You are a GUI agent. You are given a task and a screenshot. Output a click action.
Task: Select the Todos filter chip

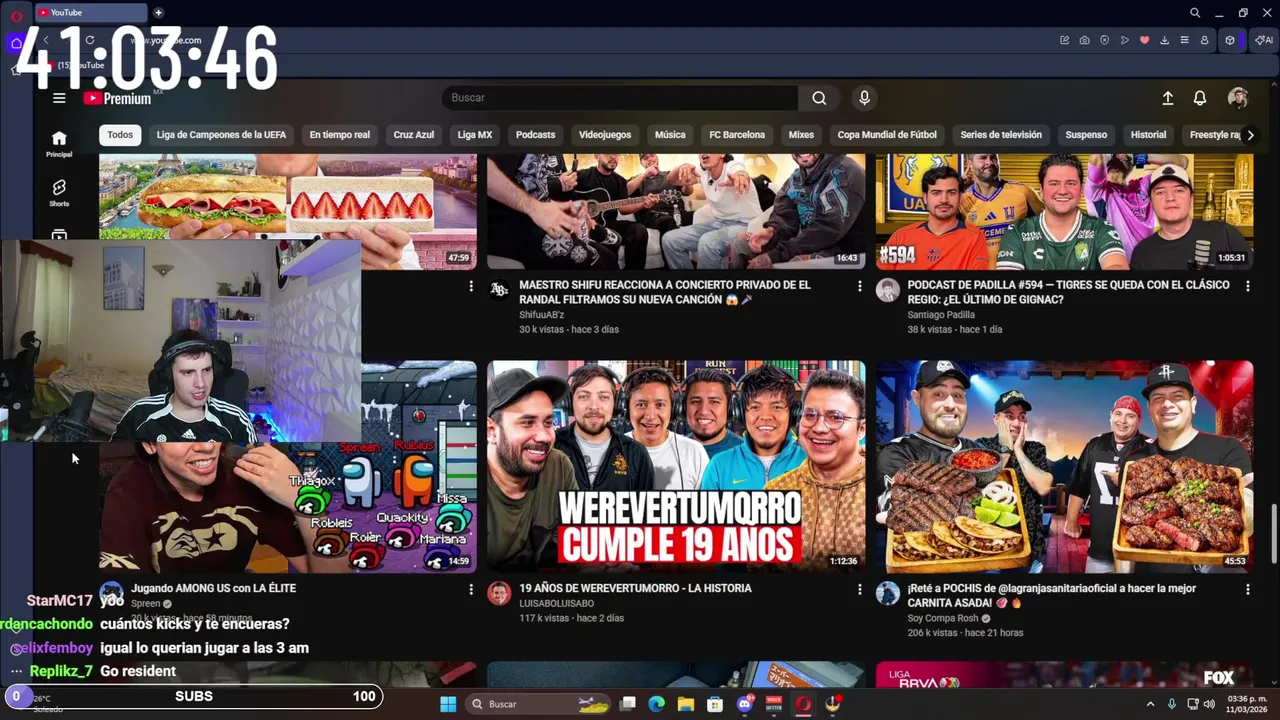tap(120, 135)
